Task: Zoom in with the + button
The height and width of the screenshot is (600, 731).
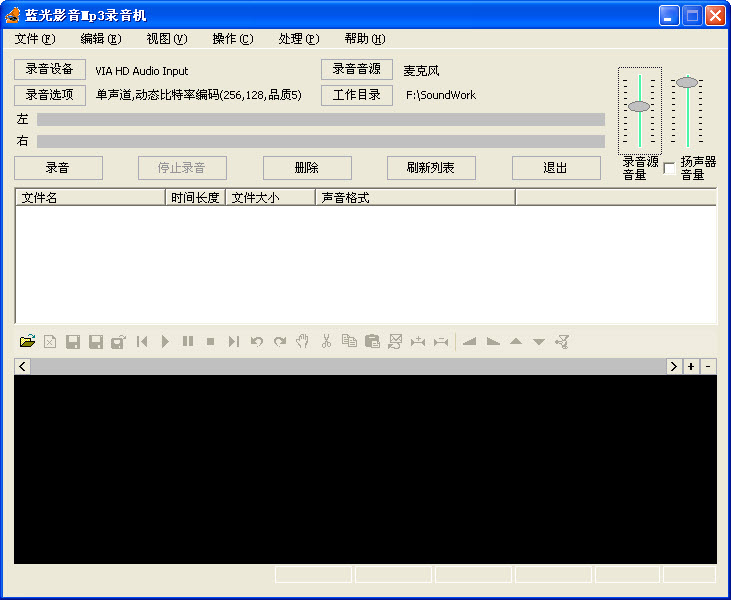Action: pos(691,366)
